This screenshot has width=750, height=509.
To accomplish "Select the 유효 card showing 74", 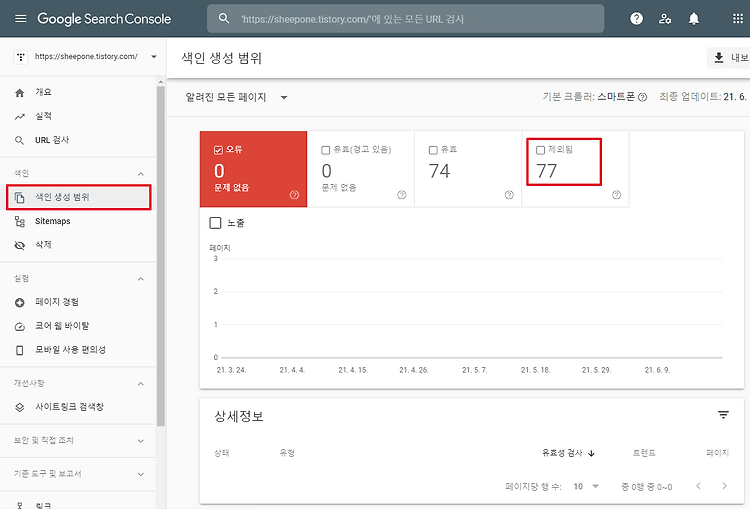I will 468,169.
